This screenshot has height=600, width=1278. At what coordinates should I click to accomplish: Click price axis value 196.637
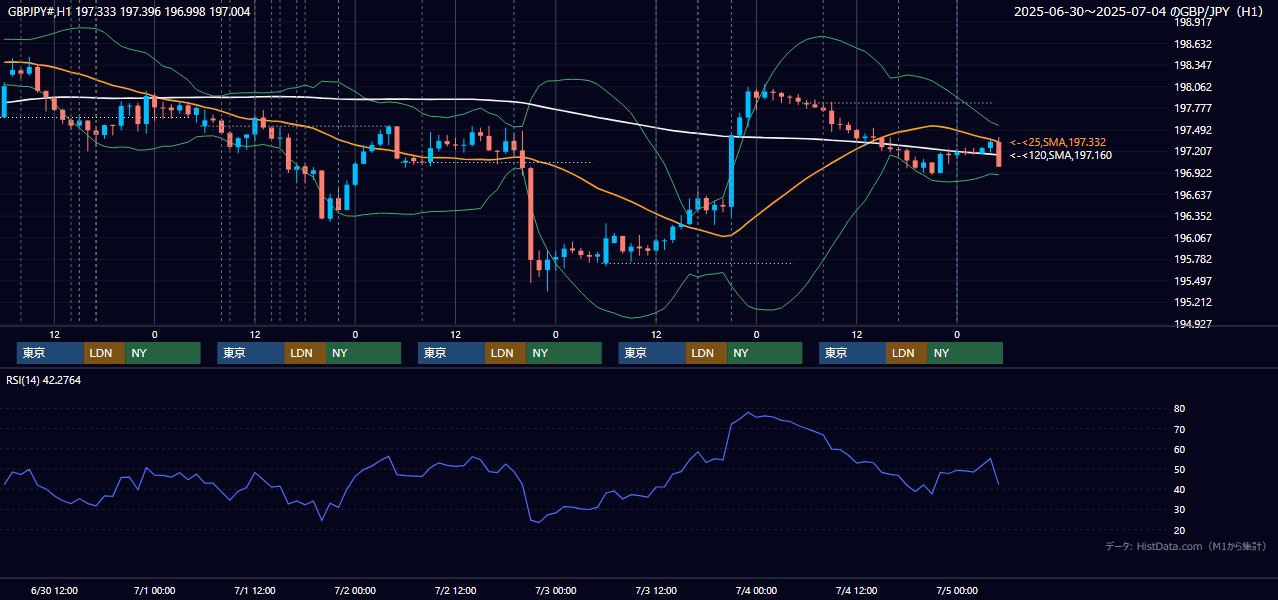pos(1193,195)
